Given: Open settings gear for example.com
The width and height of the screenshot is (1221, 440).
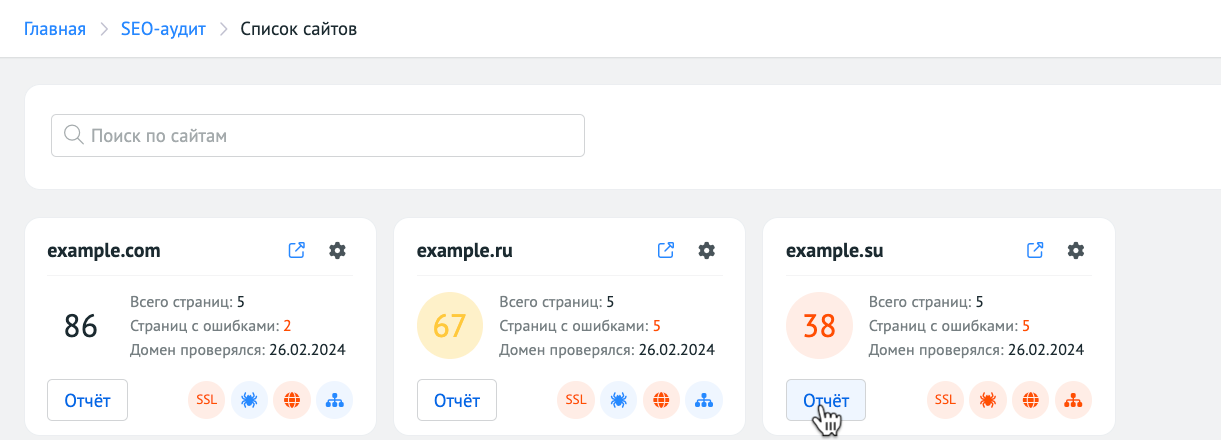Looking at the screenshot, I should click(x=337, y=250).
